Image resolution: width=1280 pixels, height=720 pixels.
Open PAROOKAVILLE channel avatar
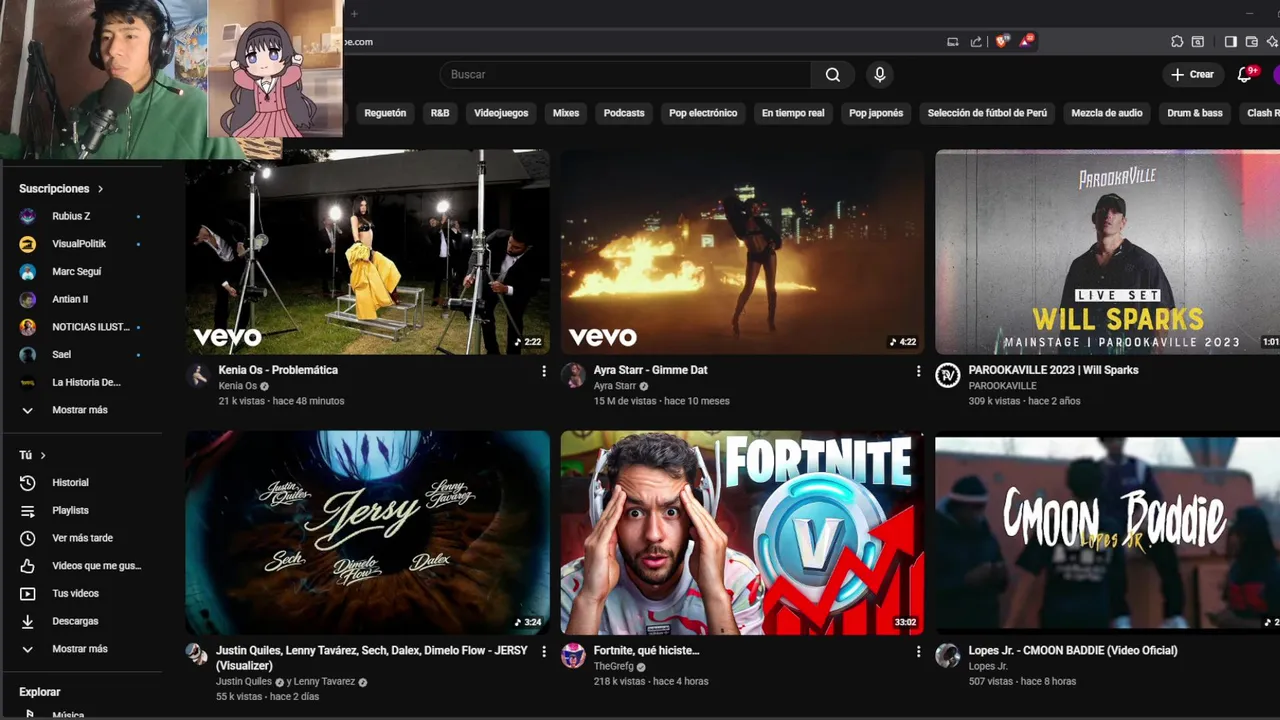click(x=947, y=375)
